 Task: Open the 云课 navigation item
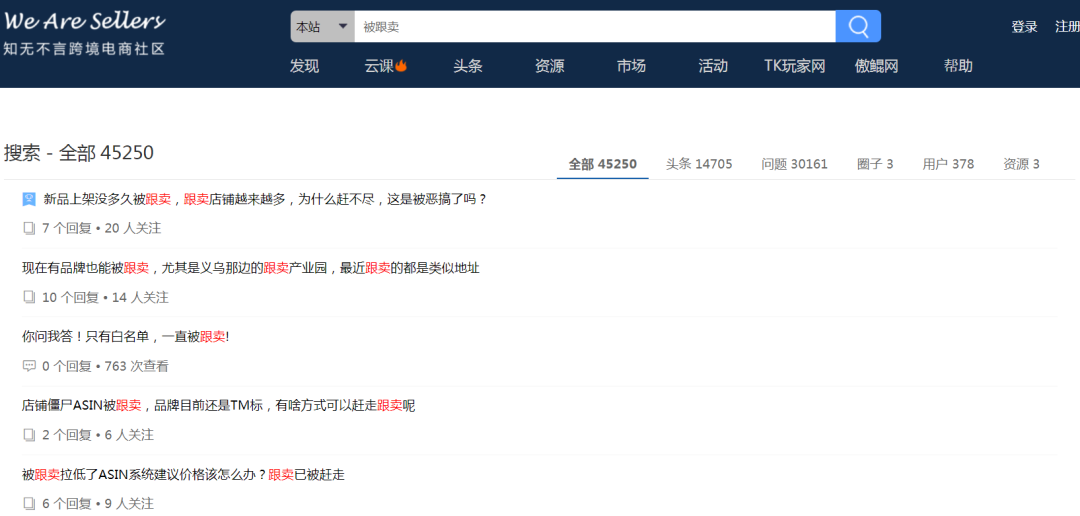pos(379,66)
